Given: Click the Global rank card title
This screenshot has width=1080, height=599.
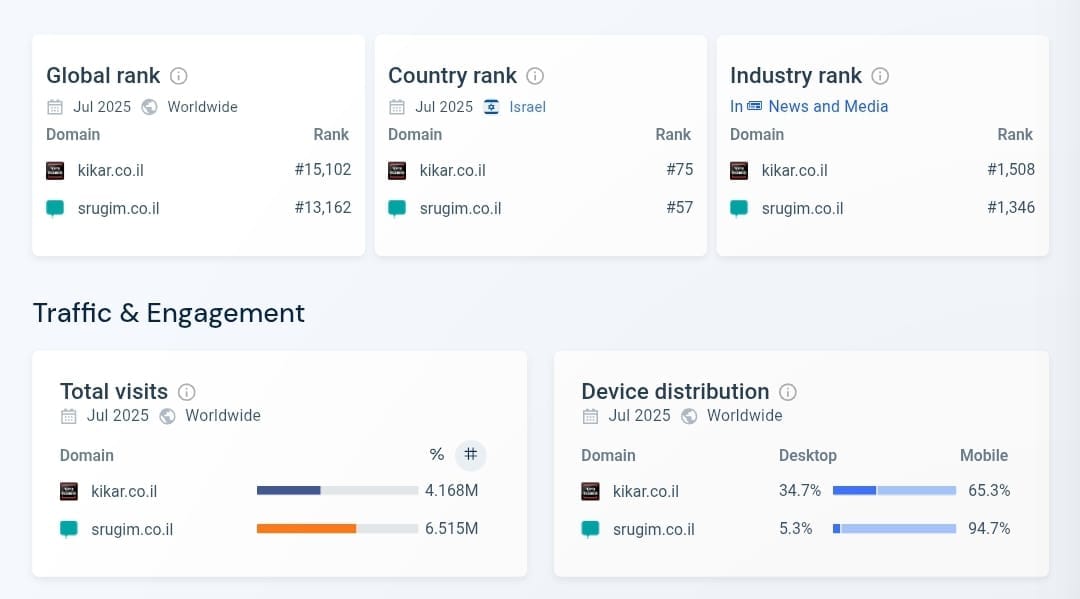Looking at the screenshot, I should pyautogui.click(x=103, y=75).
